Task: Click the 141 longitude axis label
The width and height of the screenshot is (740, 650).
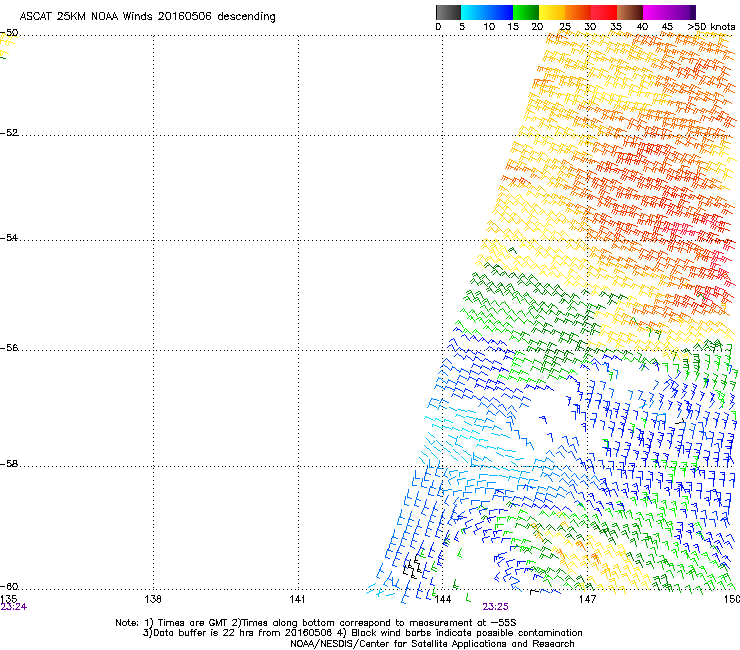Action: tap(298, 599)
